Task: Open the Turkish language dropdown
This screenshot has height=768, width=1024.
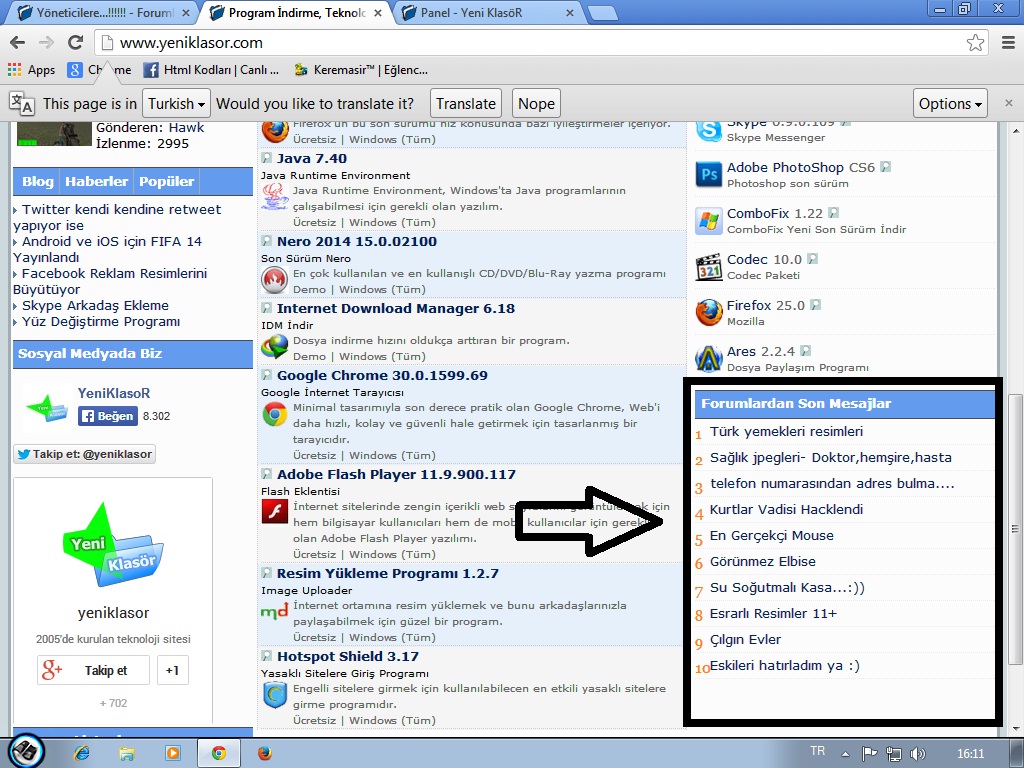Action: 176,104
